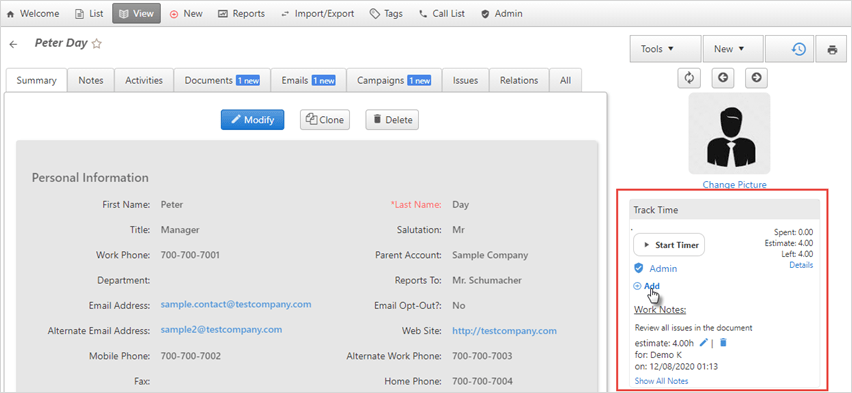Click sample.contact@testcompany.com email link
This screenshot has height=393, width=852.
236,304
